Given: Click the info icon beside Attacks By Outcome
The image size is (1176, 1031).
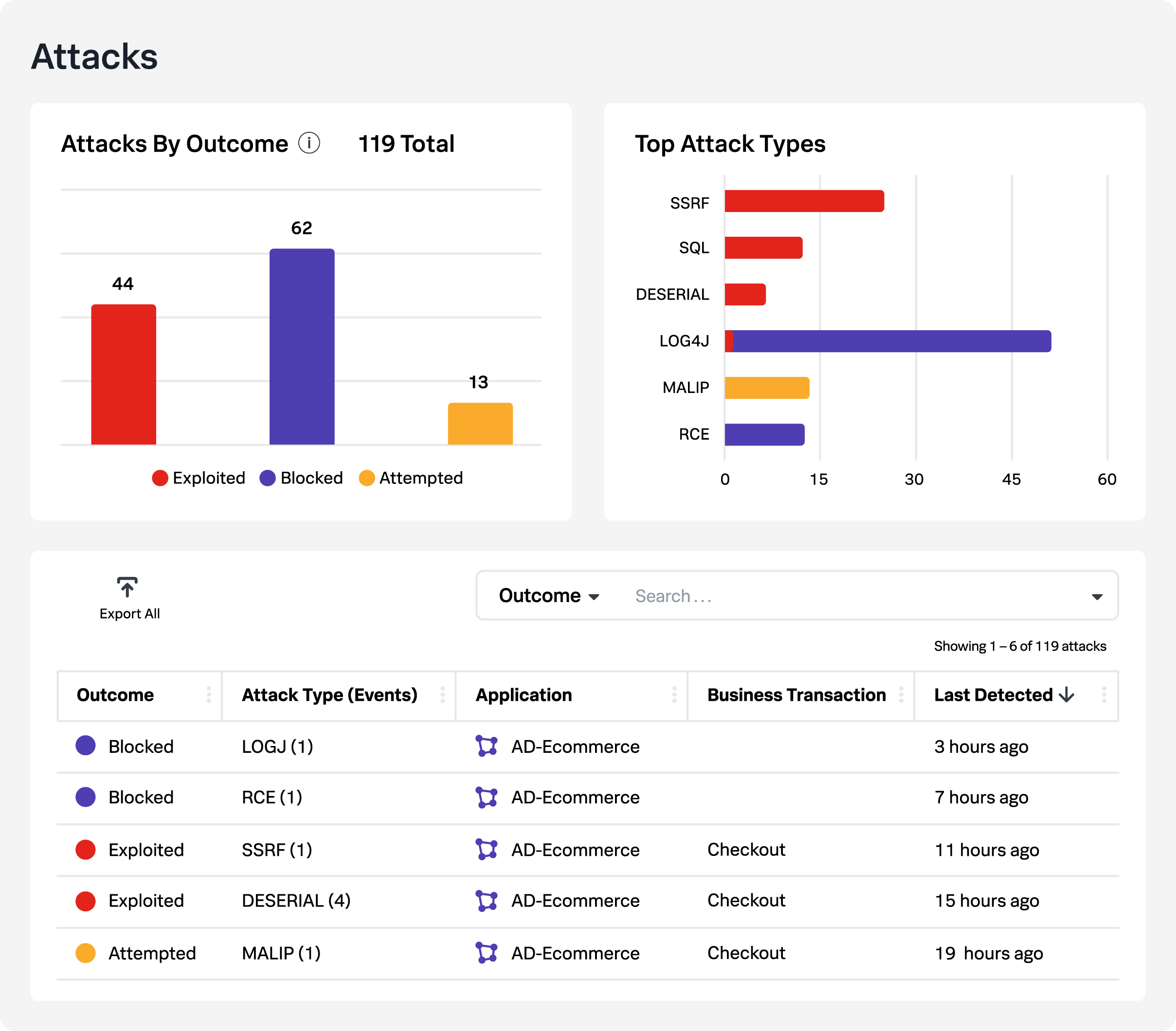Looking at the screenshot, I should 309,143.
